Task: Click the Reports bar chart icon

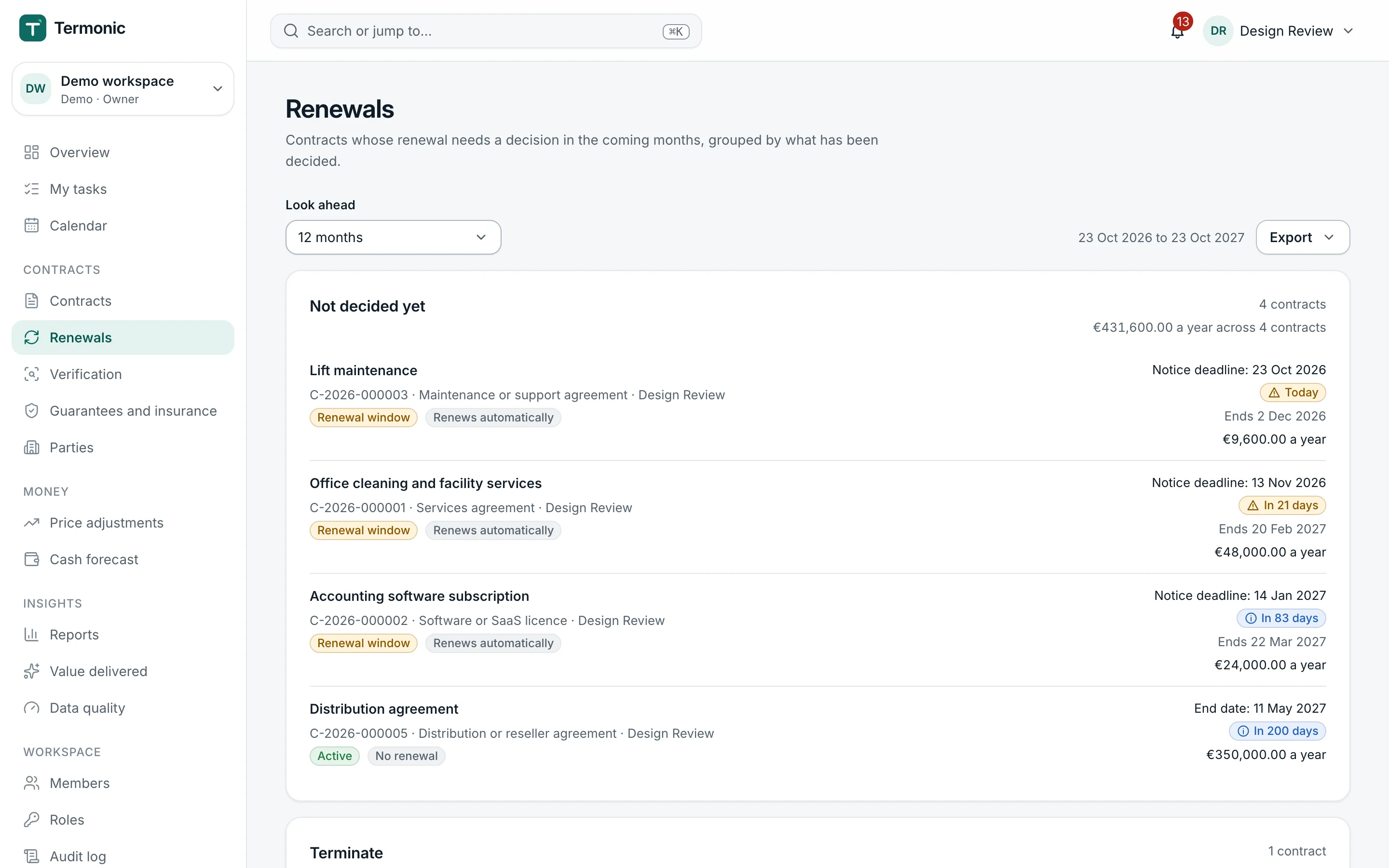Action: [x=31, y=635]
